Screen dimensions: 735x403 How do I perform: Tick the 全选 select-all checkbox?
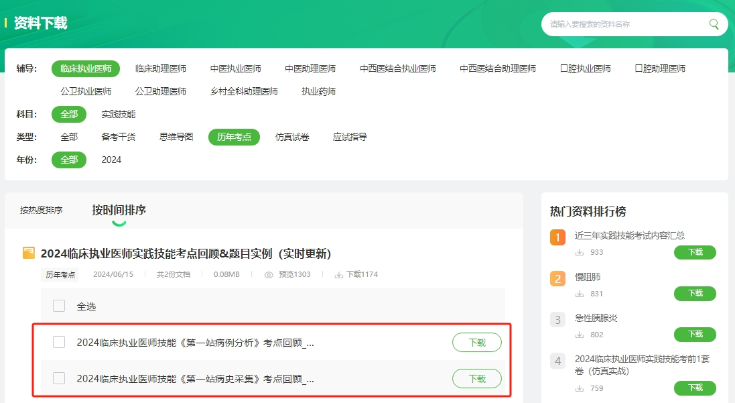click(x=59, y=306)
